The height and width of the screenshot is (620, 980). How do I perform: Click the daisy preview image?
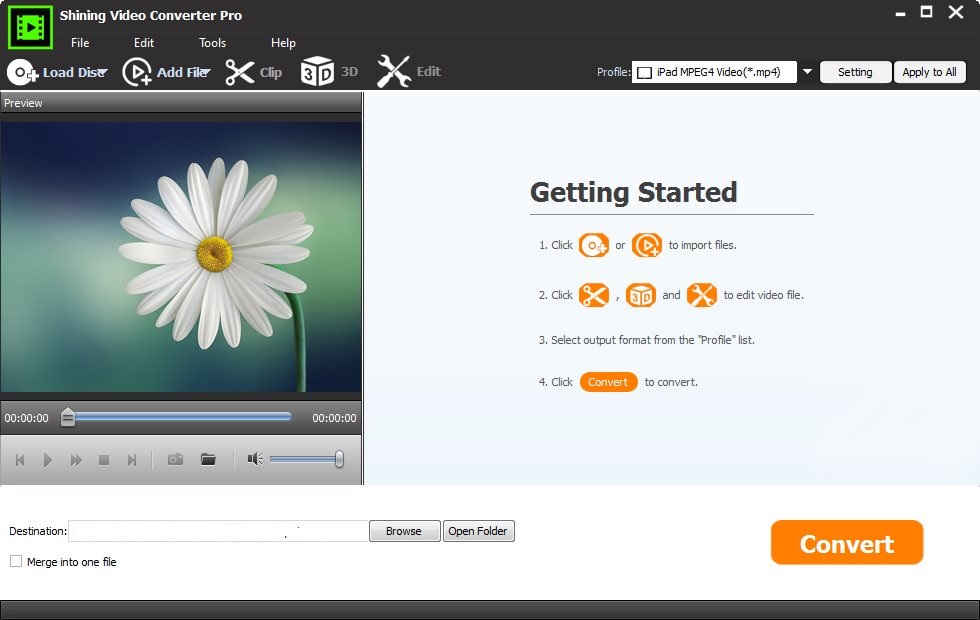tap(181, 257)
